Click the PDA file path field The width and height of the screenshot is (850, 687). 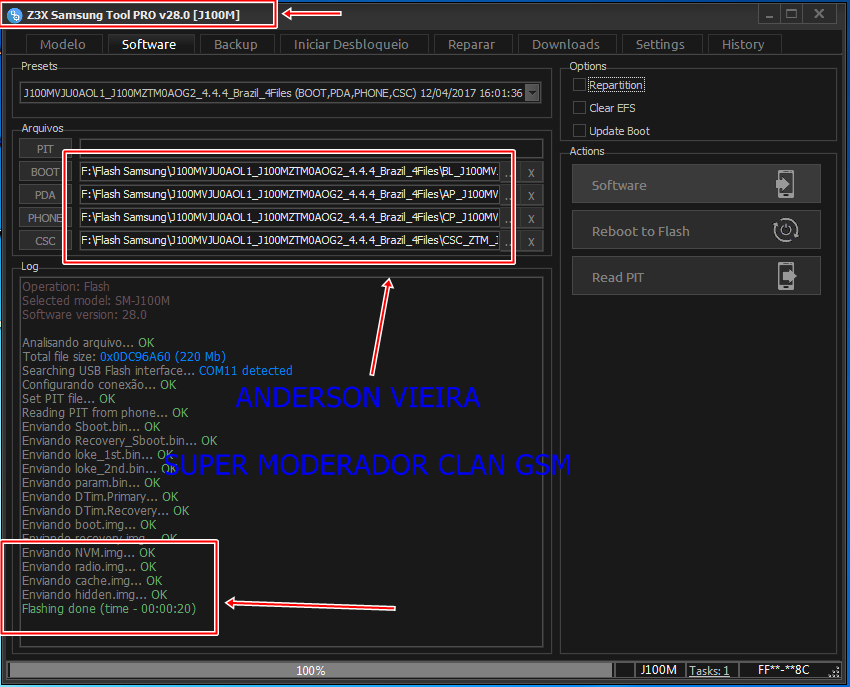pyautogui.click(x=289, y=195)
